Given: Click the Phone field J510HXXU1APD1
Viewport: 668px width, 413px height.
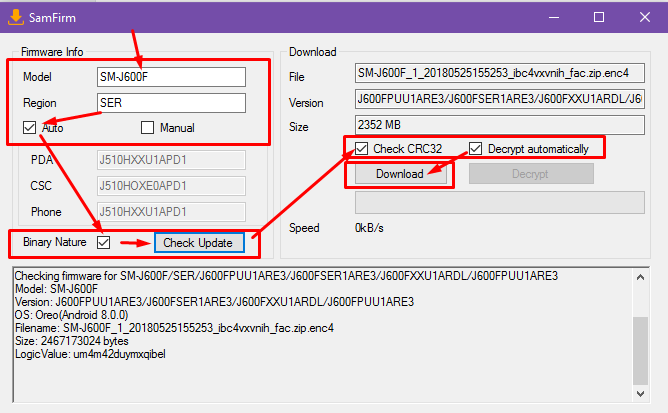Looking at the screenshot, I should coord(171,212).
